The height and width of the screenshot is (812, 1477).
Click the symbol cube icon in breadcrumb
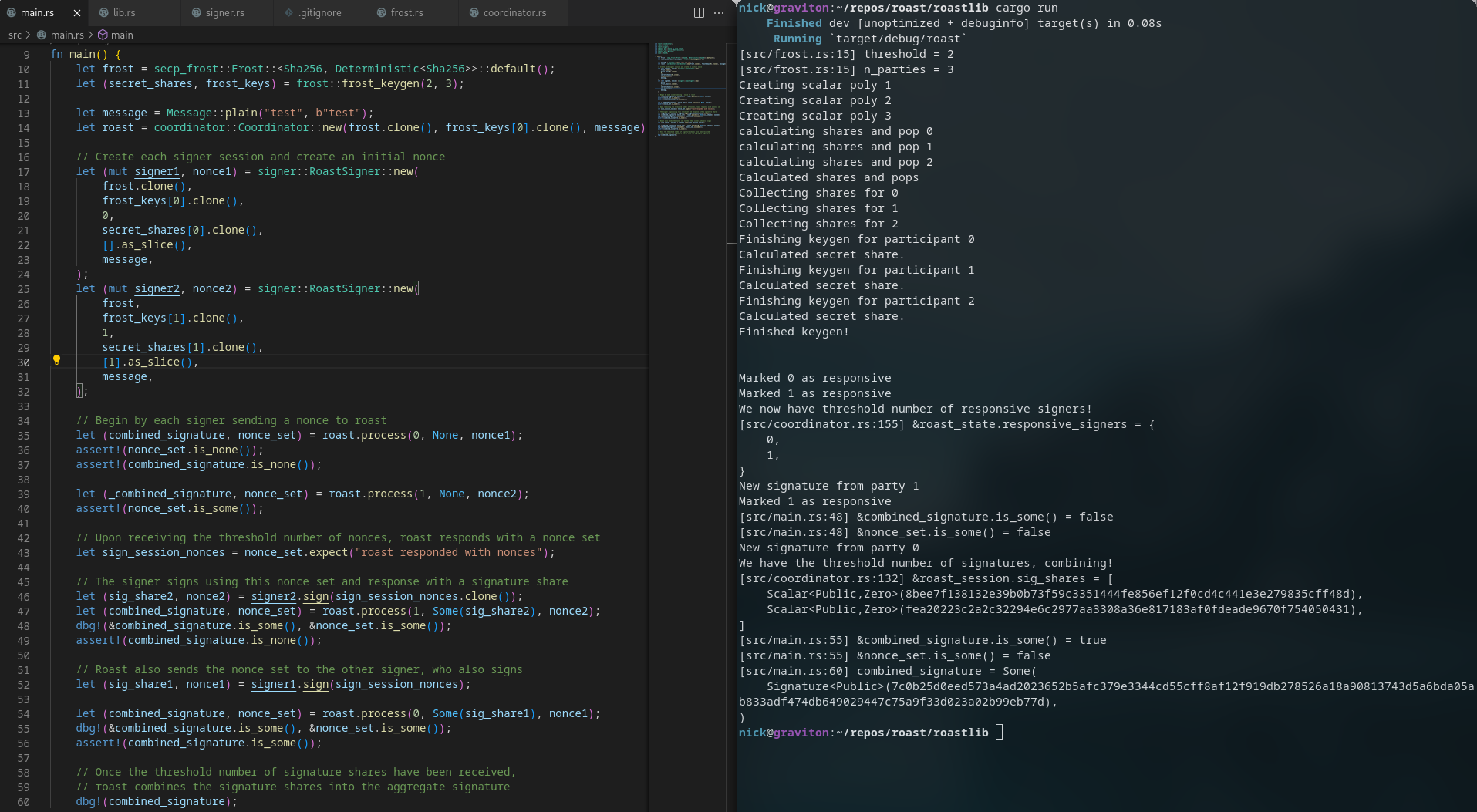point(103,35)
